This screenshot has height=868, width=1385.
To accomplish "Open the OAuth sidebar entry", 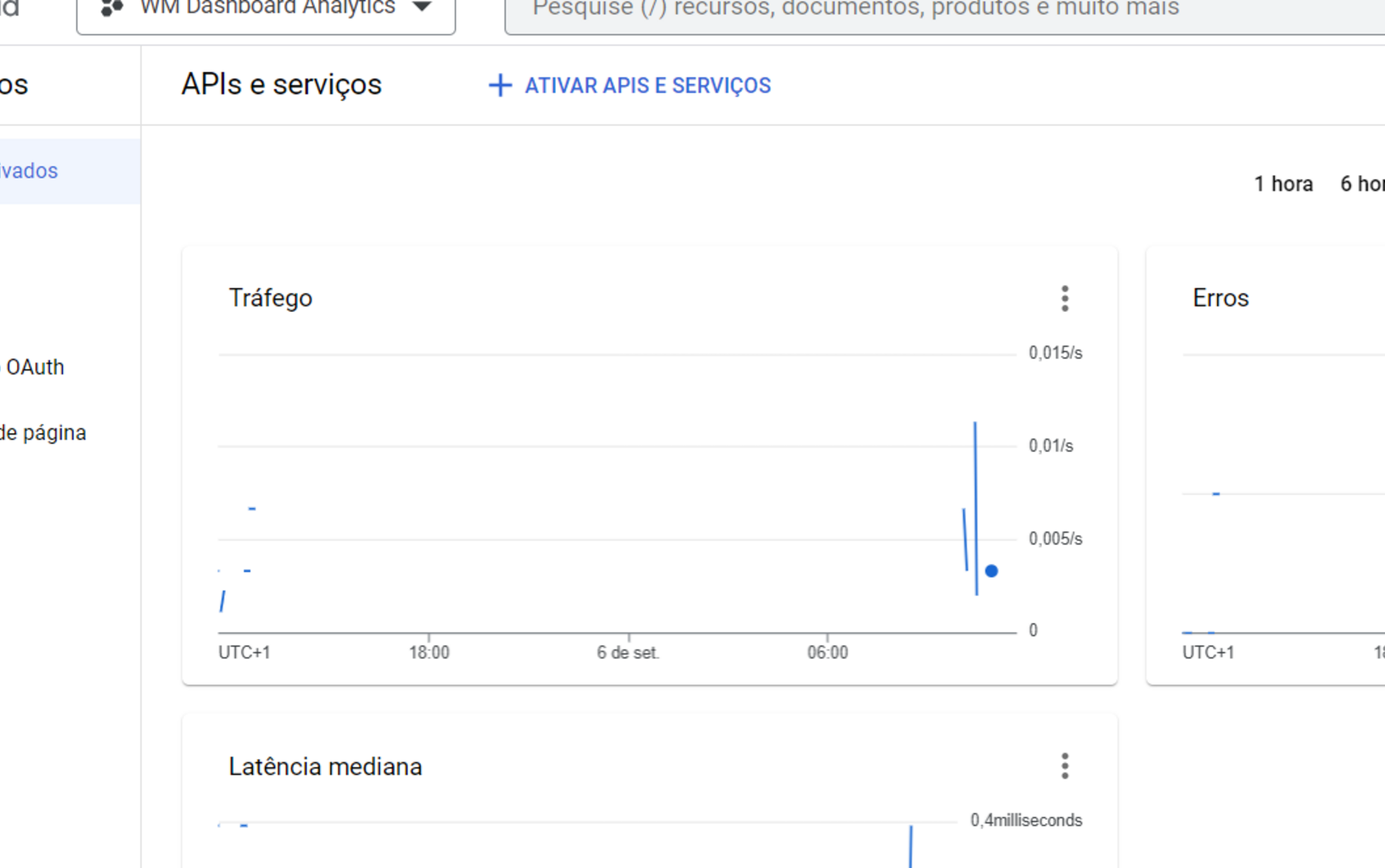I will 34,367.
